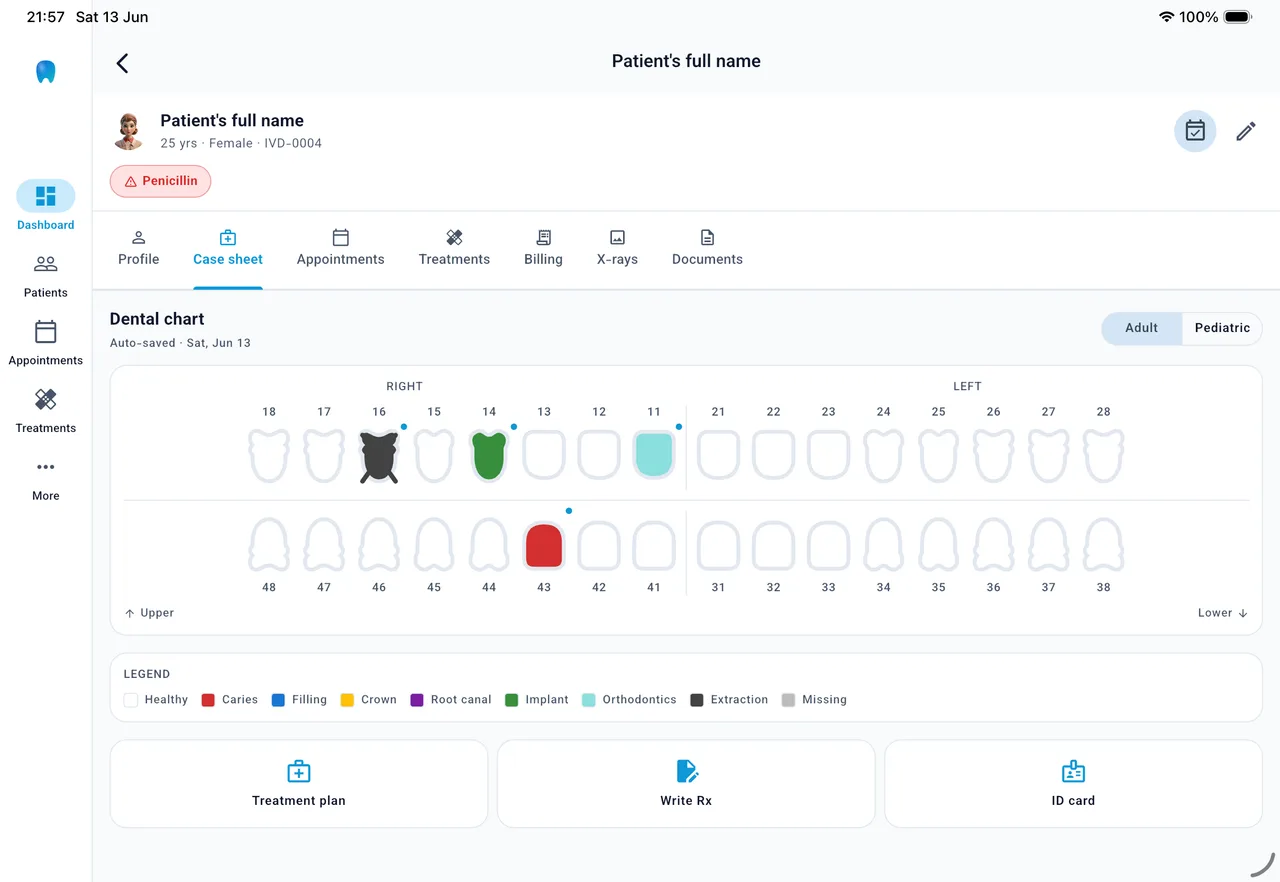Viewport: 1280px width, 882px height.
Task: Select tooth 21 on the chart
Action: 718,456
